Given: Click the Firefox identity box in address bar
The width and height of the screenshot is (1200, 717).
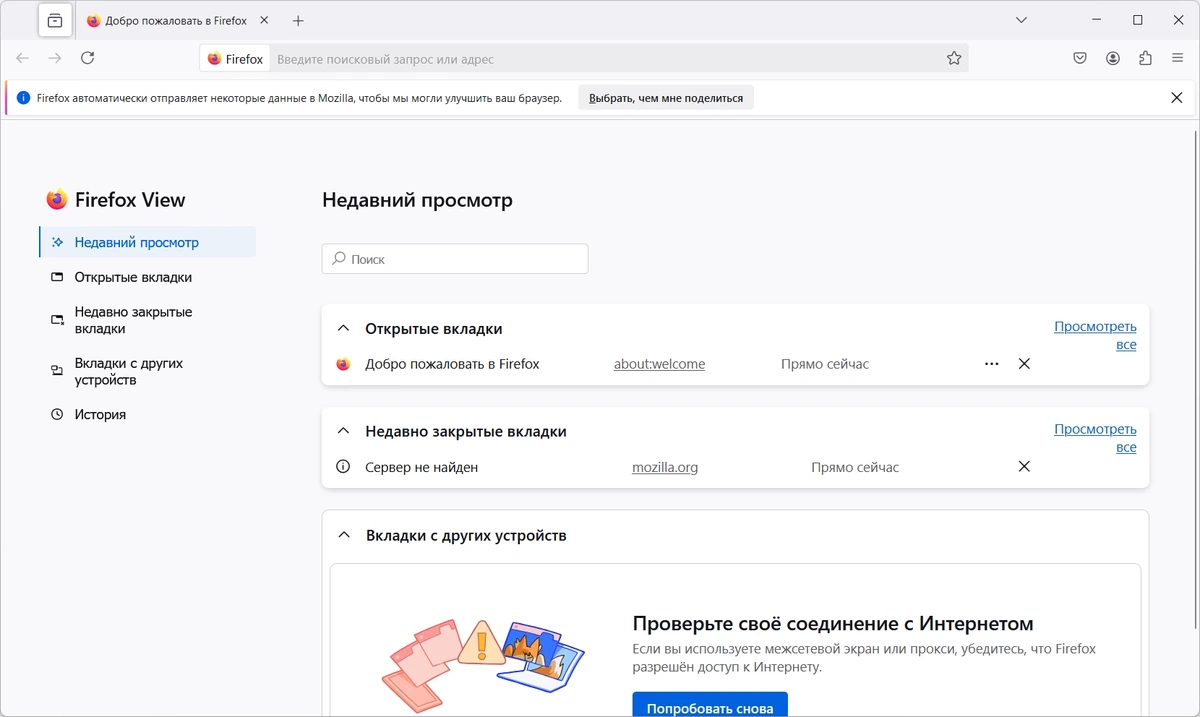Looking at the screenshot, I should click(236, 59).
